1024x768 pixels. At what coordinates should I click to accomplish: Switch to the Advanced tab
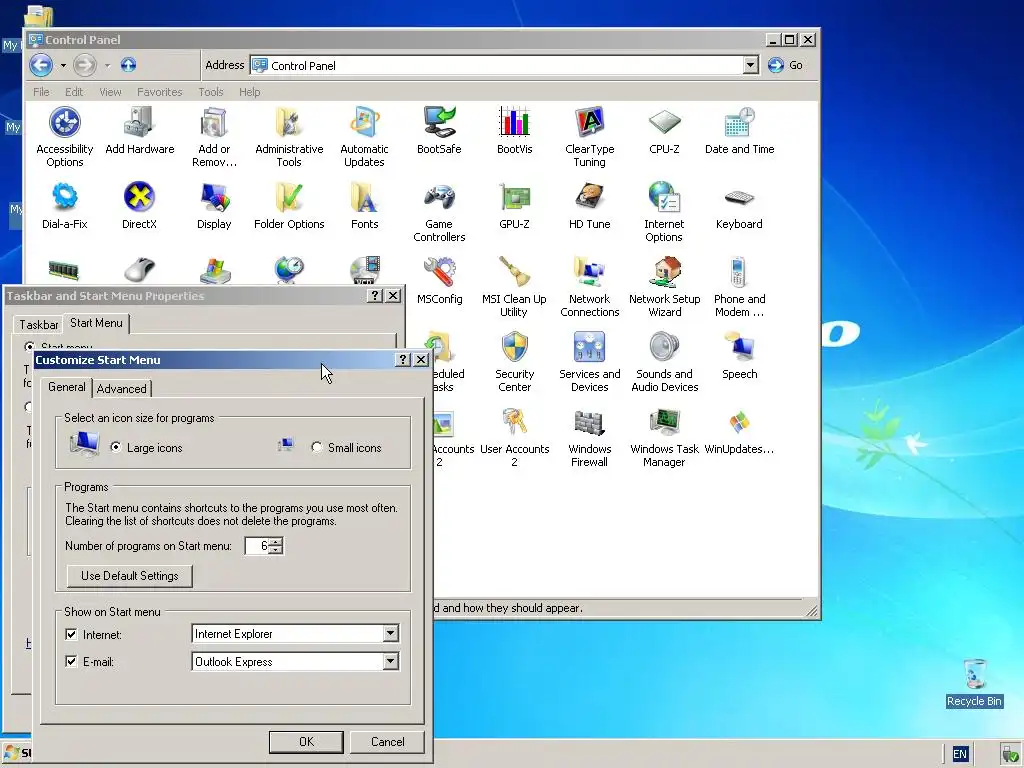click(x=121, y=389)
